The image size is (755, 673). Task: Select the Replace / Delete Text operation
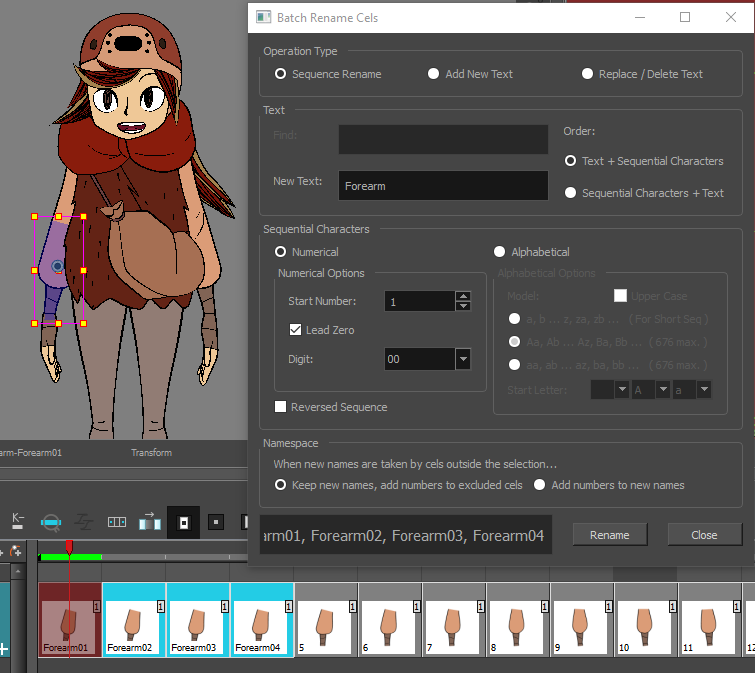[587, 74]
